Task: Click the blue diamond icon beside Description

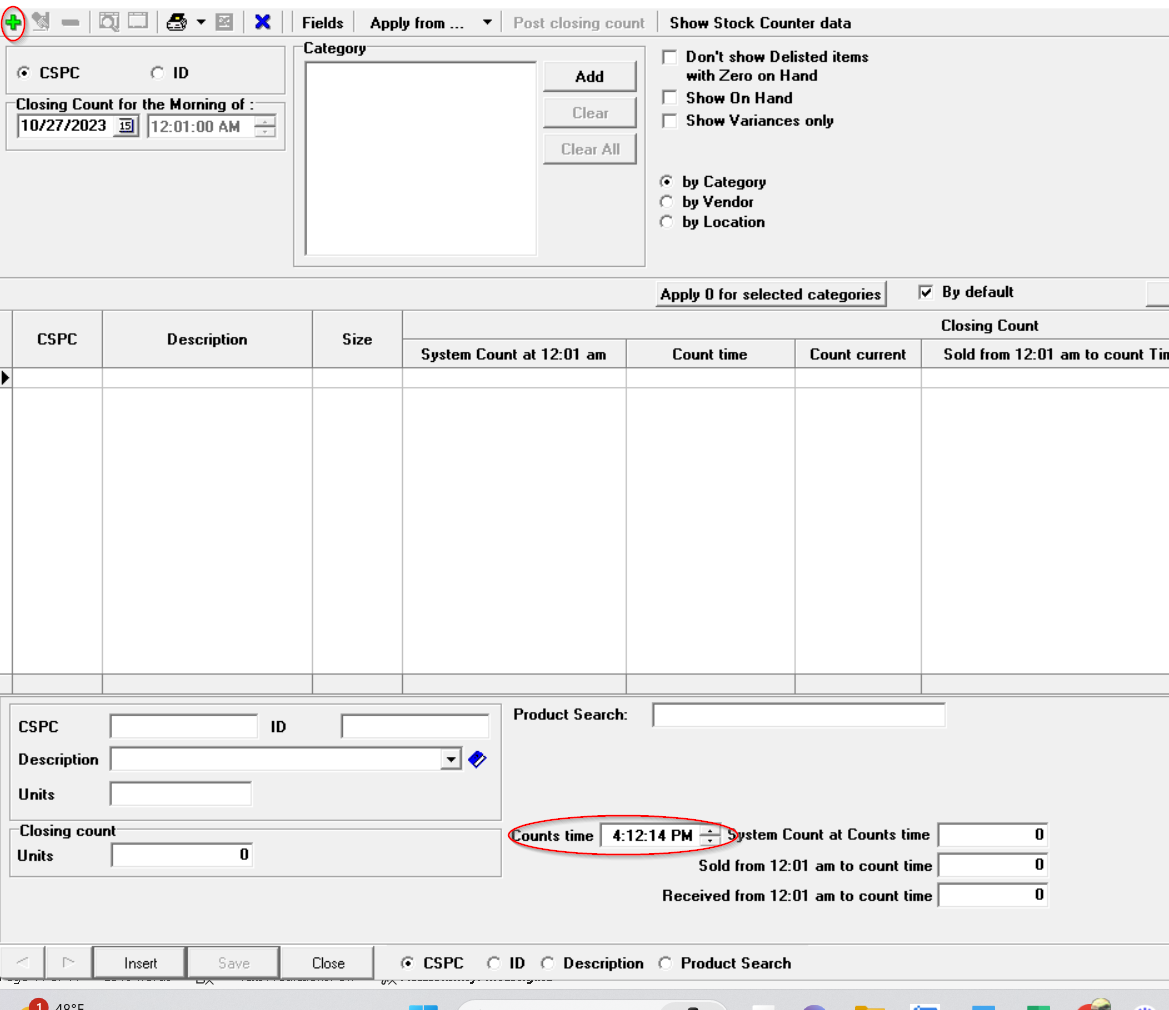Action: (477, 760)
